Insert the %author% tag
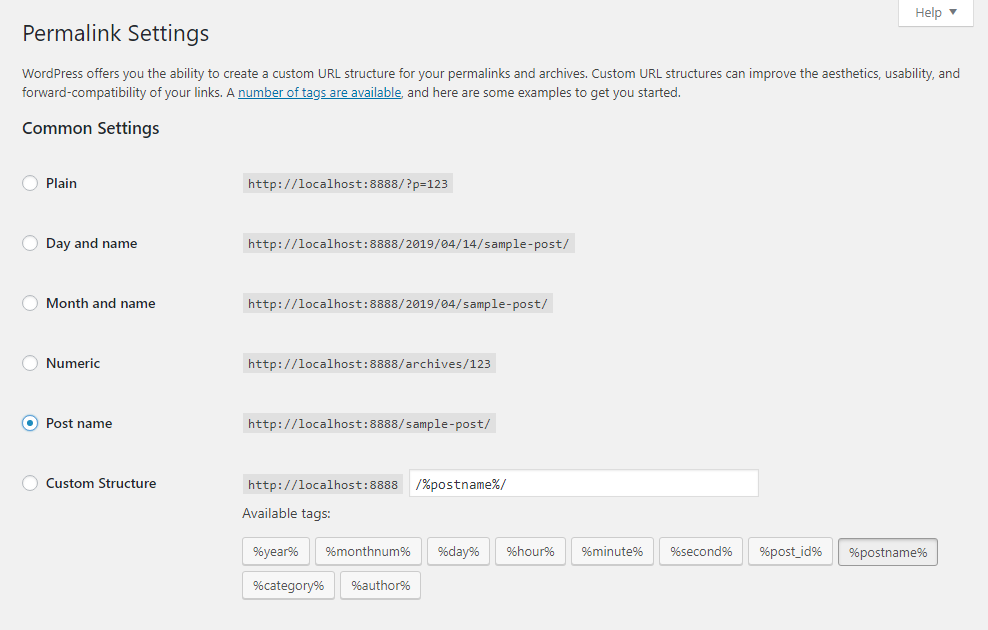This screenshot has height=630, width=988. [x=380, y=585]
